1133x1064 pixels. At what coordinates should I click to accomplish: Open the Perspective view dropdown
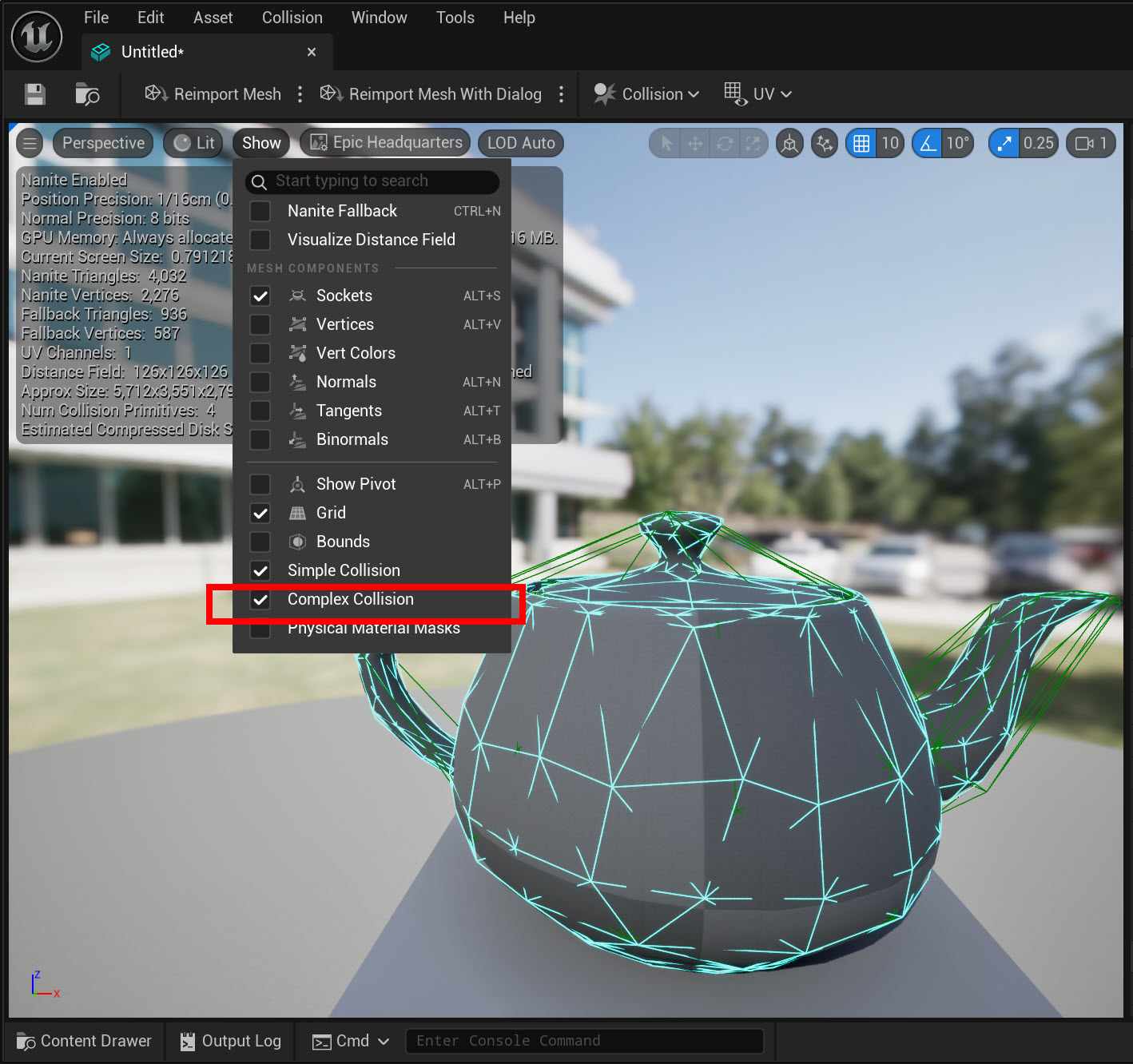click(103, 144)
